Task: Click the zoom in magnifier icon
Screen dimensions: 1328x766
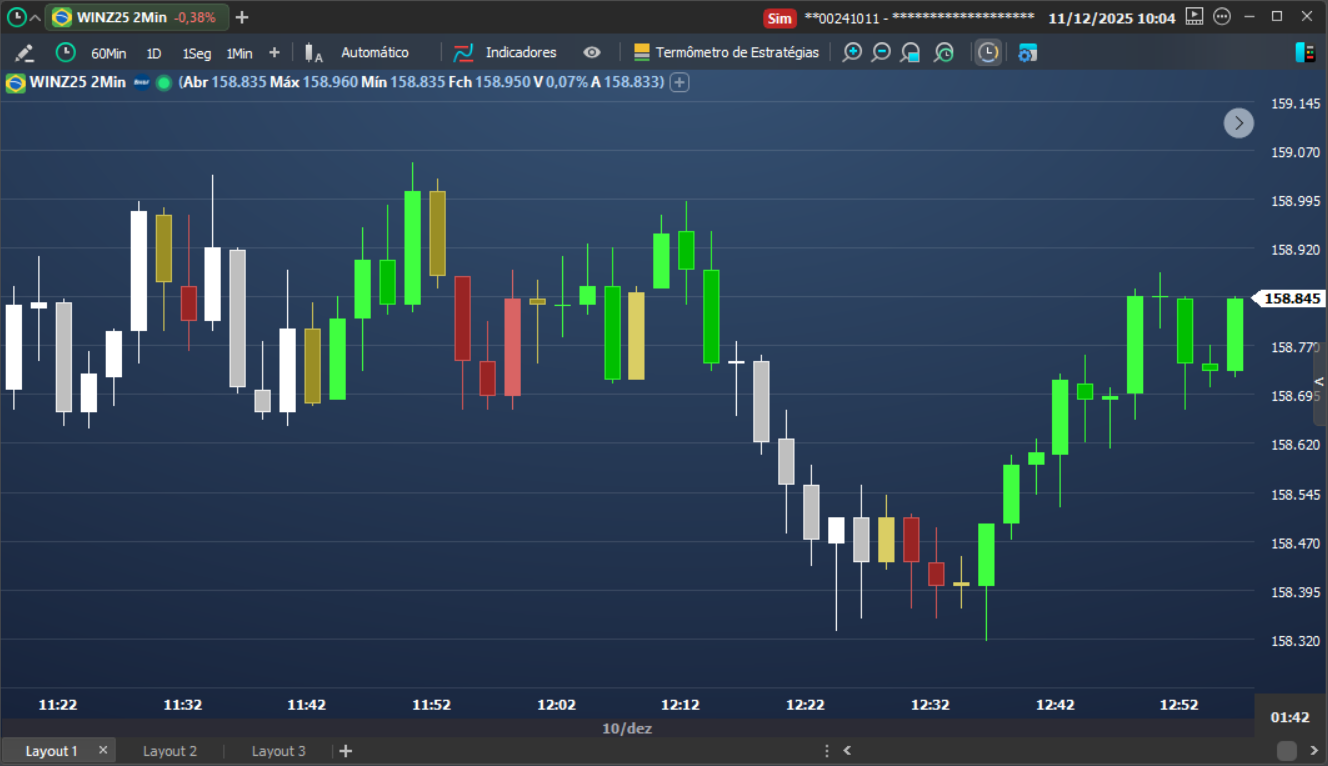Action: tap(851, 53)
